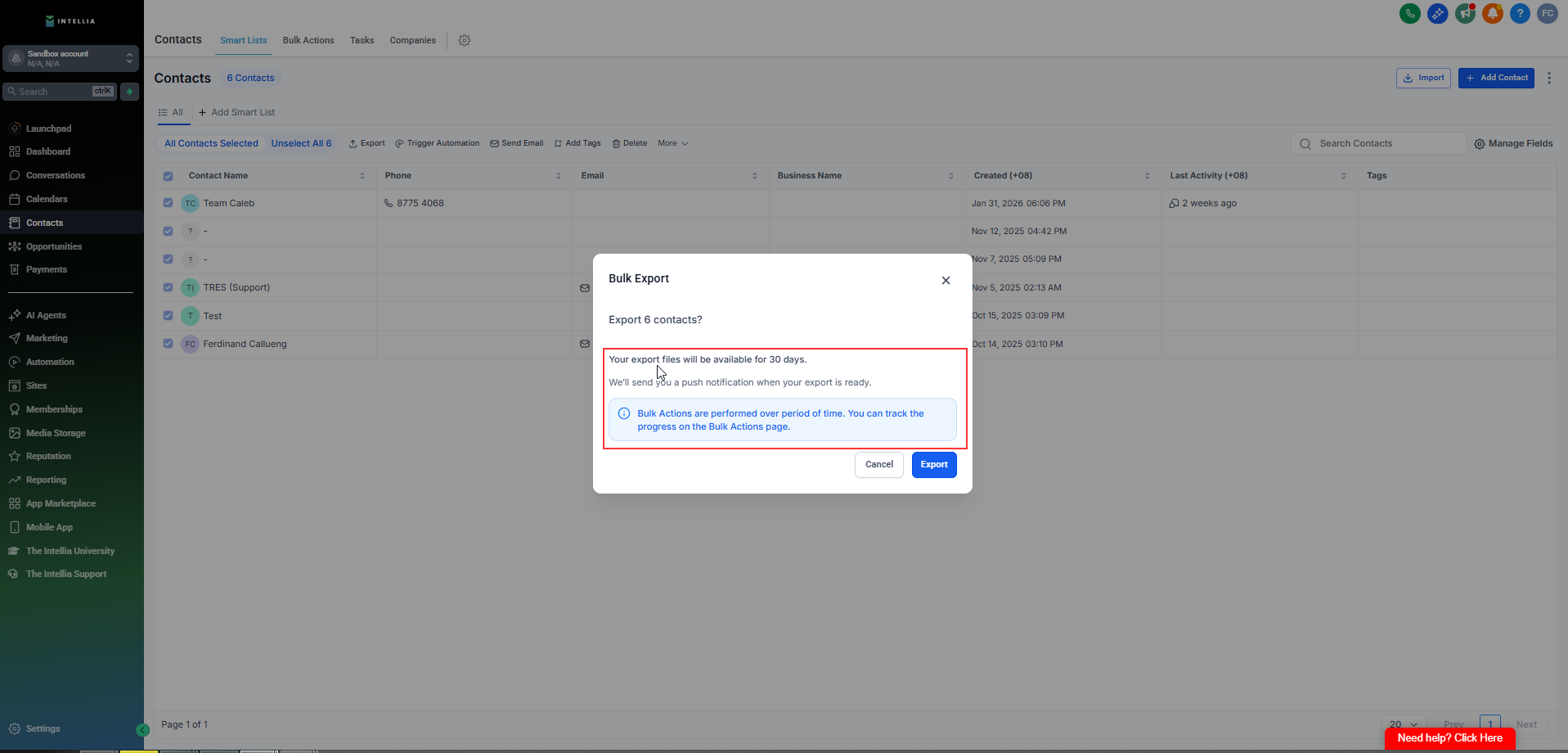Screen dimensions: 1568x753
Task: Open Payments in sidebar
Action: pos(47,269)
